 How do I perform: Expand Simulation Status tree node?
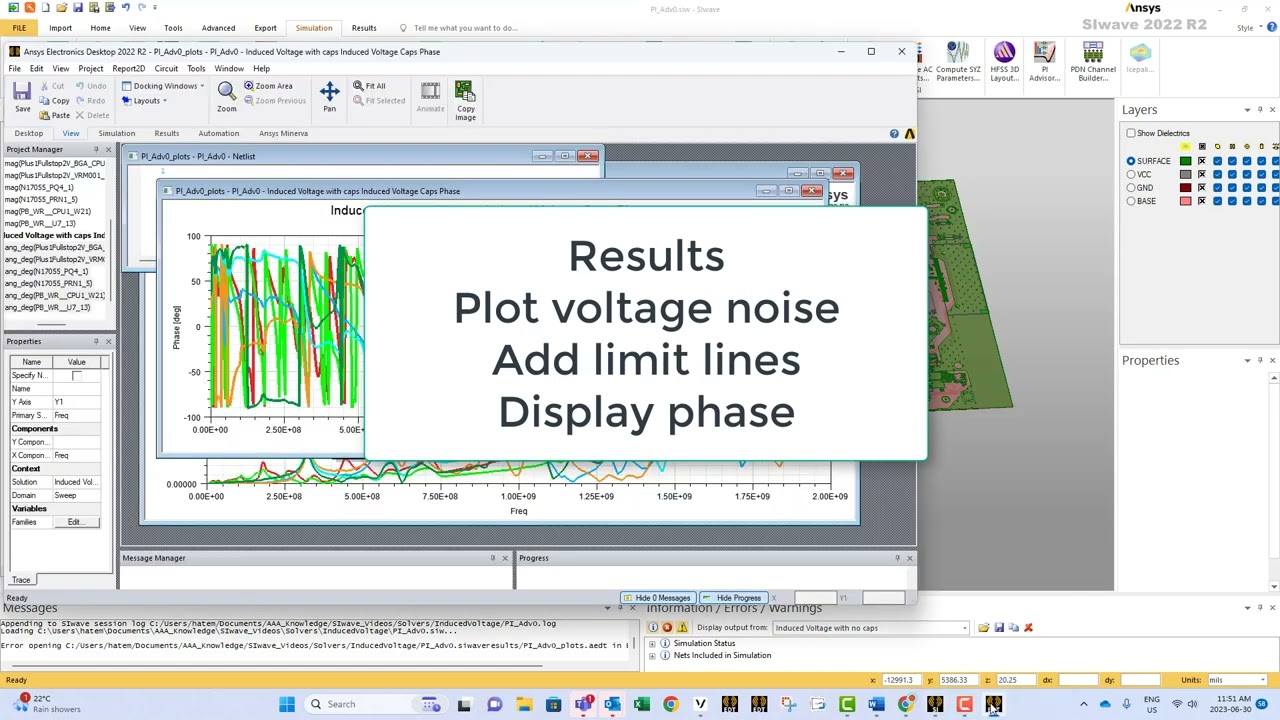652,643
